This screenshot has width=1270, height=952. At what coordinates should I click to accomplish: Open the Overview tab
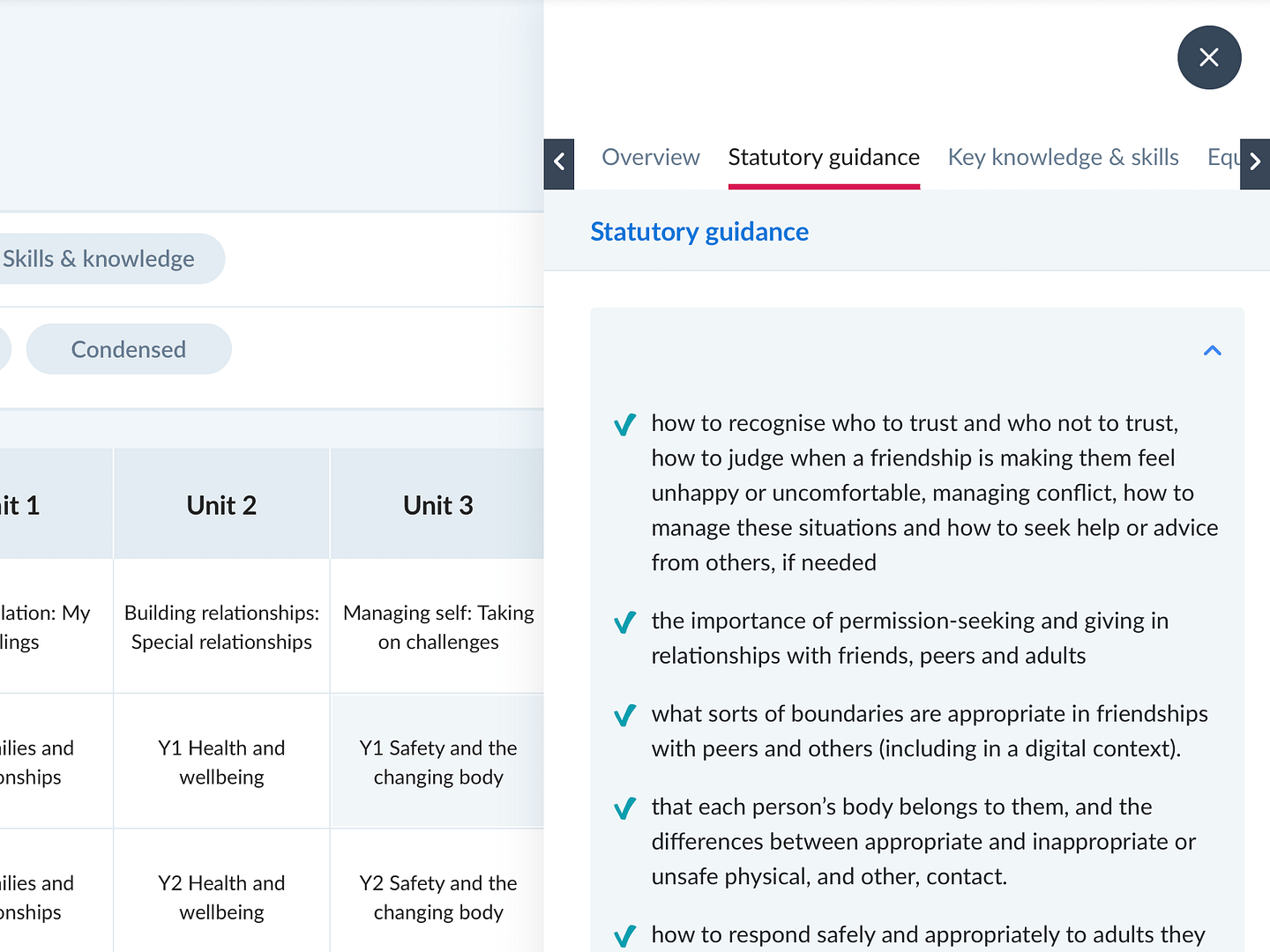(650, 158)
